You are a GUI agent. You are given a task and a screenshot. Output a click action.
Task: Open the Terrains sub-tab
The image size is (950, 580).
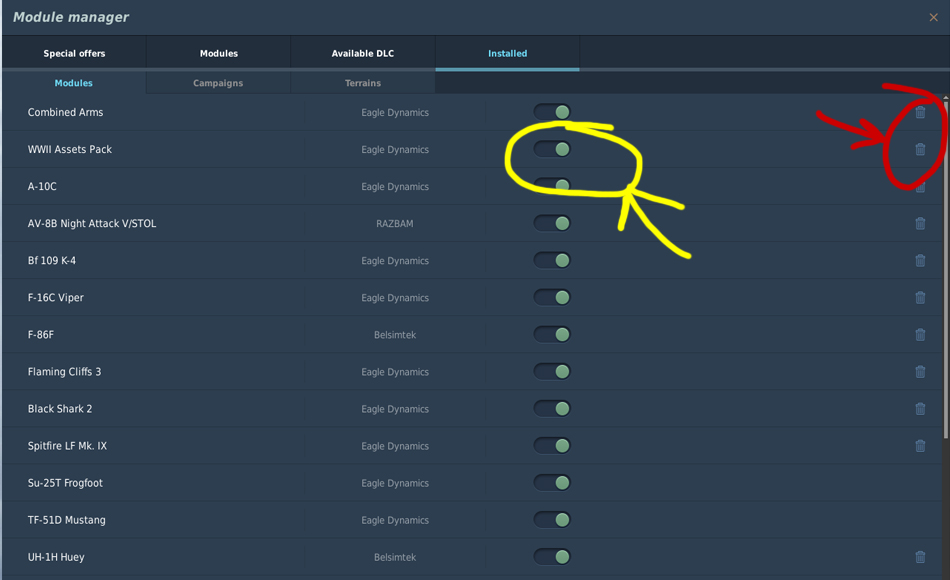click(x=363, y=83)
